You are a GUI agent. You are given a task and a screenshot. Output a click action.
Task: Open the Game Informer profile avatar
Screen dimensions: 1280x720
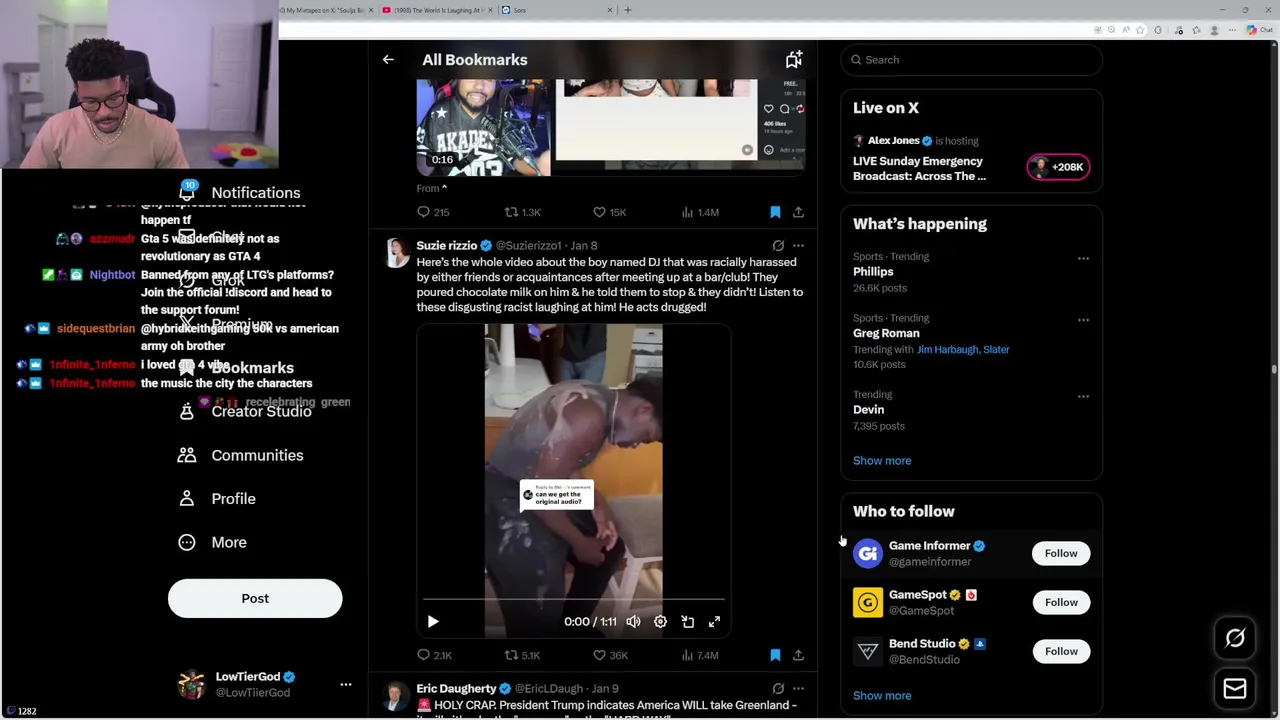click(x=868, y=553)
